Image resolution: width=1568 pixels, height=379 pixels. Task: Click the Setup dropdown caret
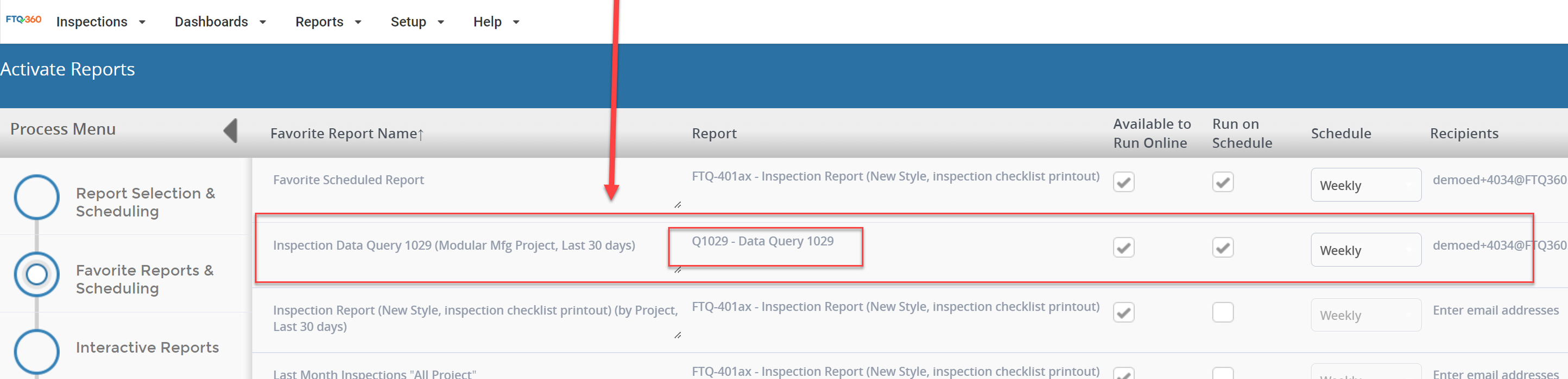(441, 22)
